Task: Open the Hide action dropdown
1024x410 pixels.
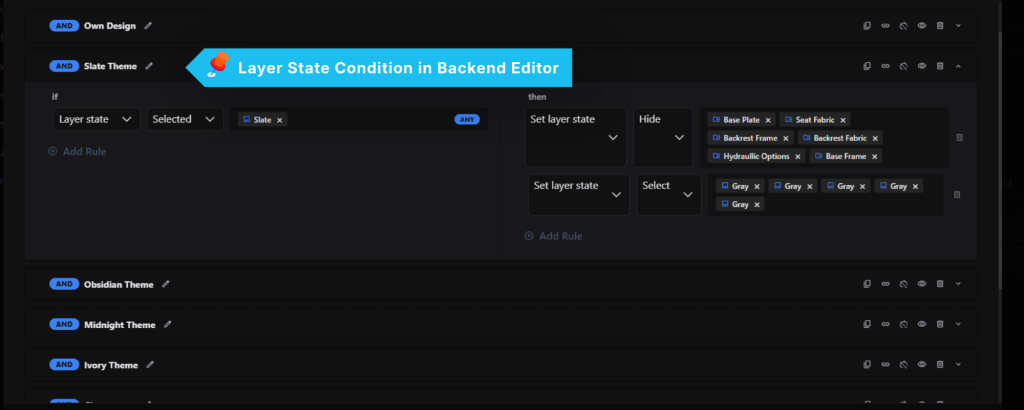Action: 663,137
